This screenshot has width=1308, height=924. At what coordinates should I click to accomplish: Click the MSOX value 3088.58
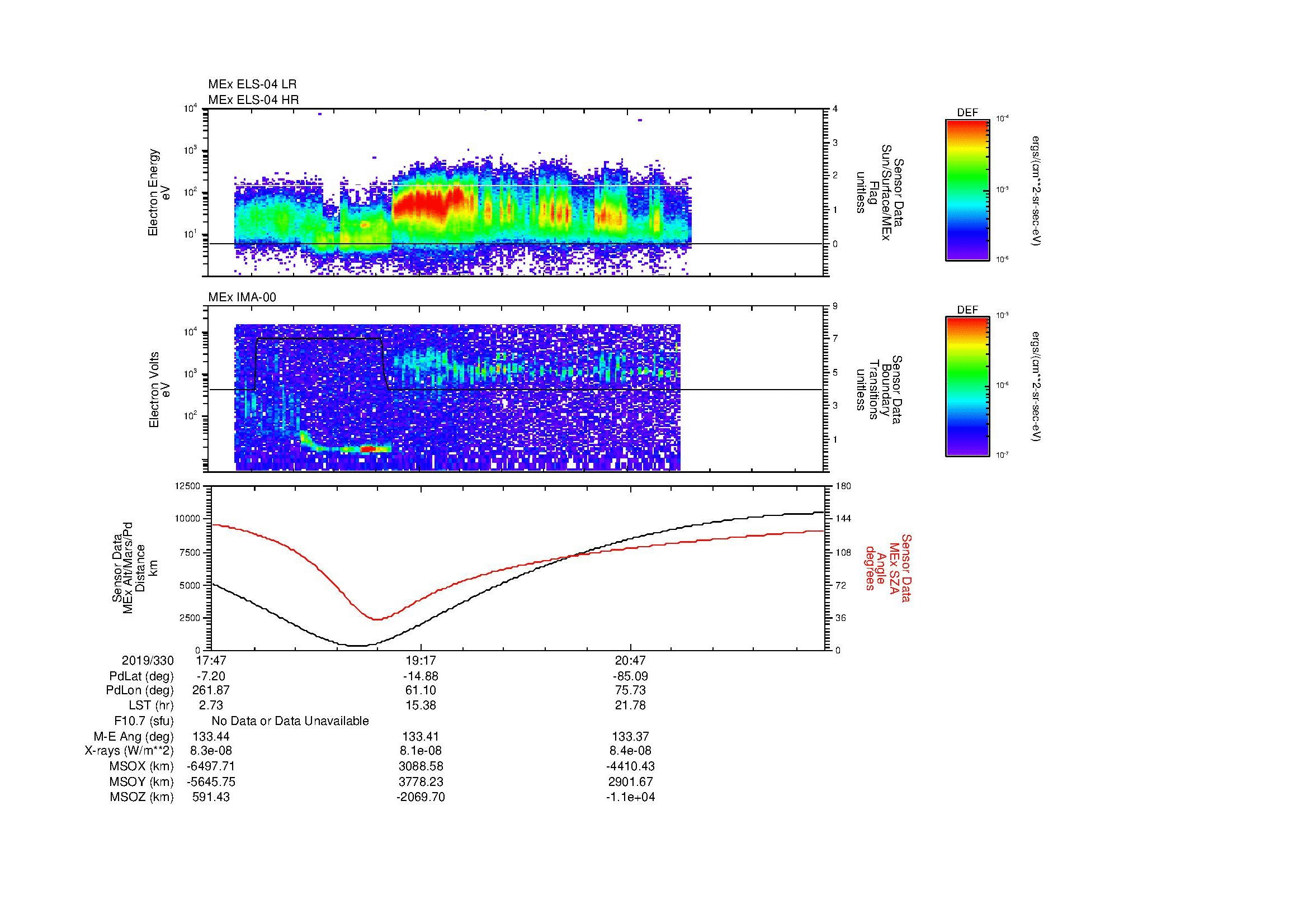421,766
